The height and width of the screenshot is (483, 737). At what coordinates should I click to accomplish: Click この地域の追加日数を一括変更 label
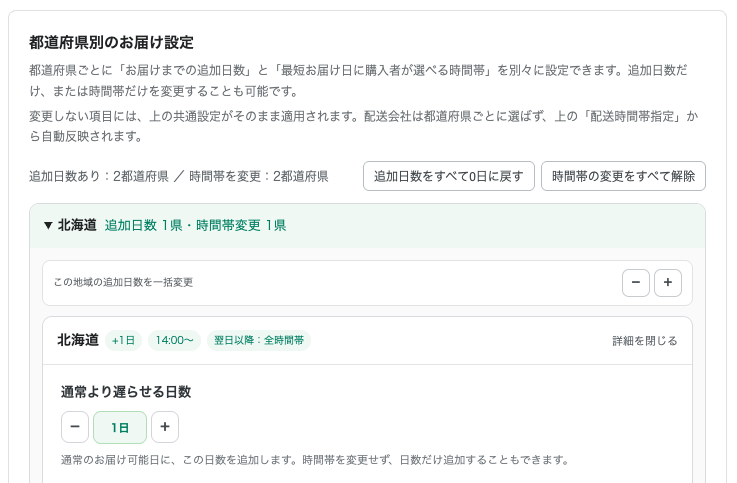124,282
